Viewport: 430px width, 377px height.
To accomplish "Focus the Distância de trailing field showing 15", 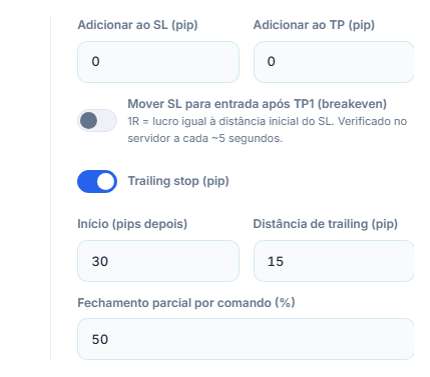I will 334,261.
